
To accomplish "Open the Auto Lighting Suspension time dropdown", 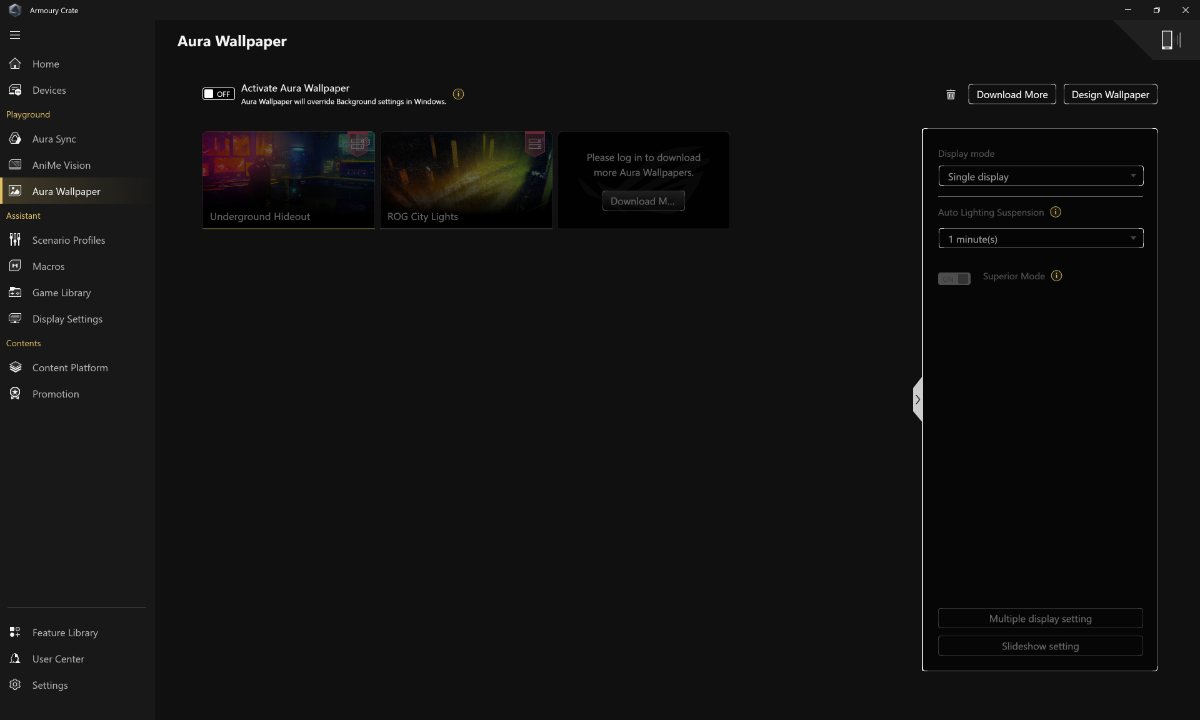I will point(1040,239).
